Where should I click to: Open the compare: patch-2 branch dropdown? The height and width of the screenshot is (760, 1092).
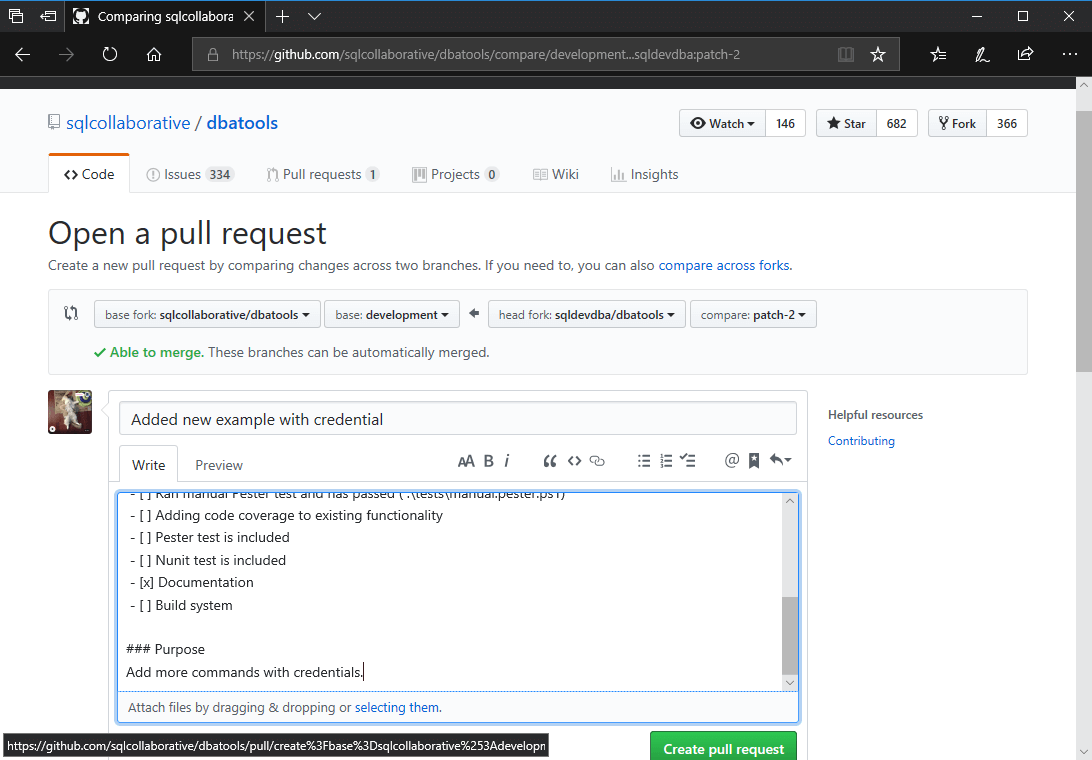coord(753,315)
